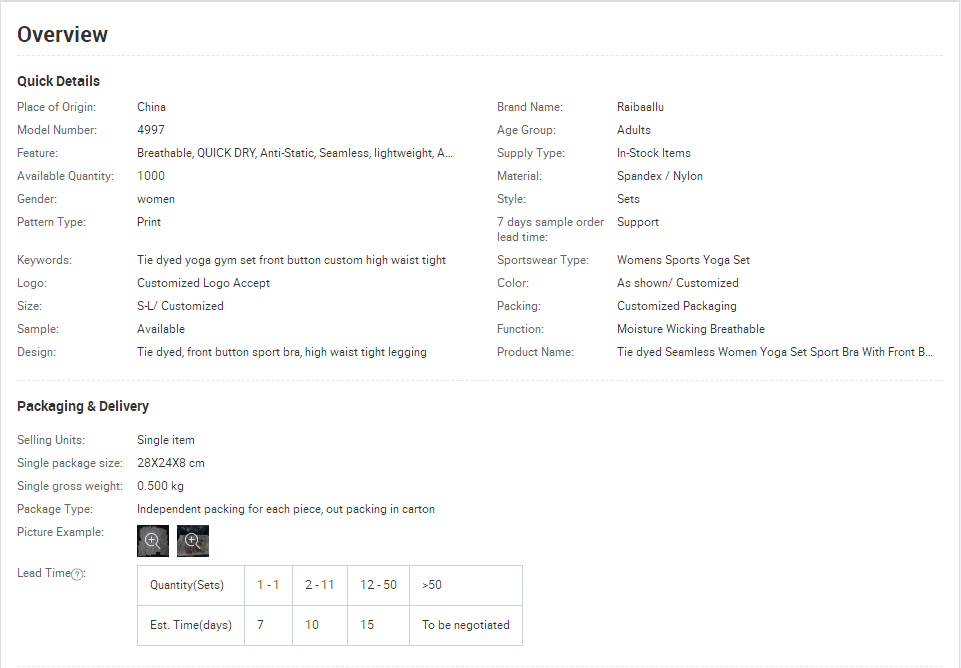Select the Brand Name value Raibaallu

coord(640,107)
